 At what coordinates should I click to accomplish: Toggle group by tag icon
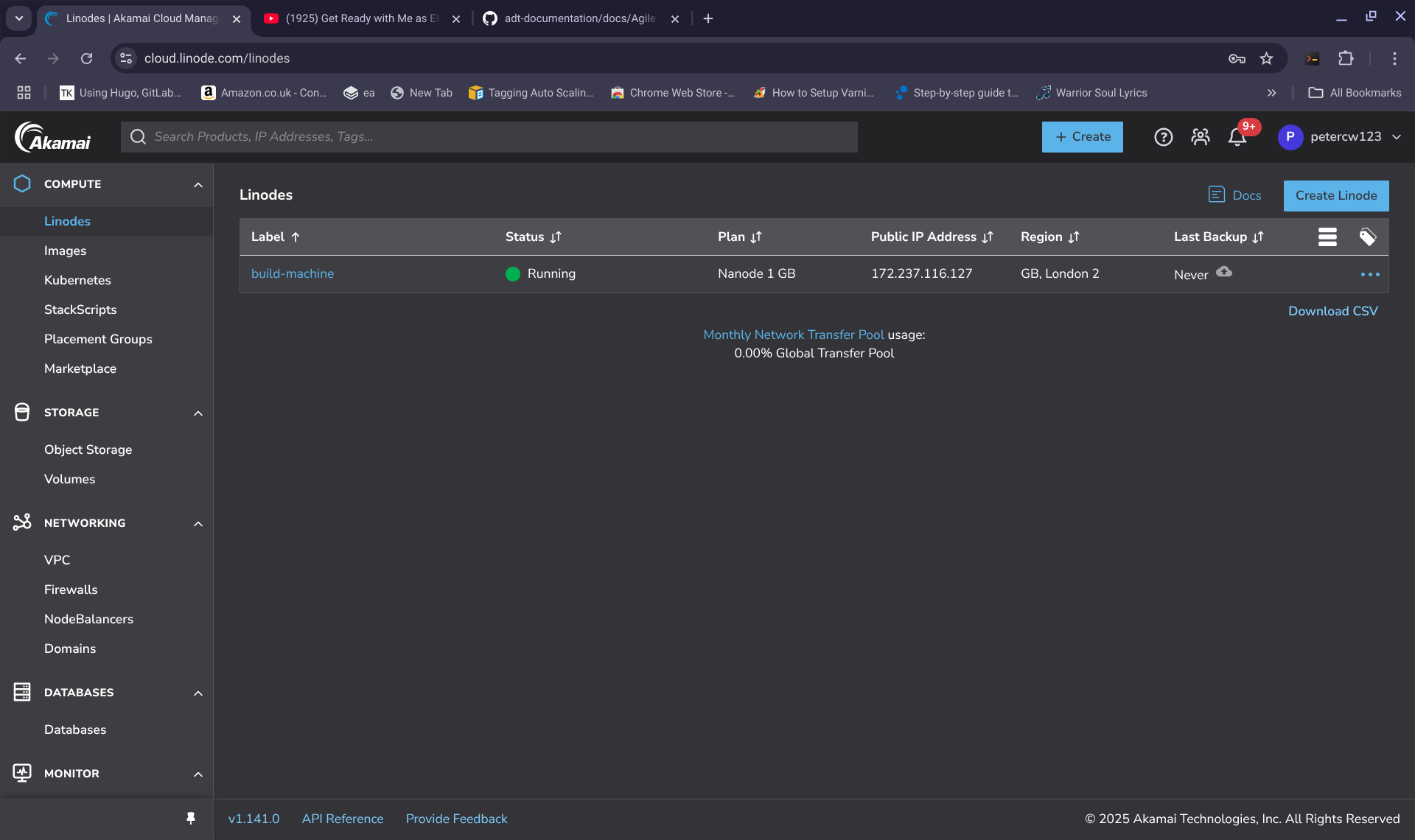pyautogui.click(x=1368, y=237)
